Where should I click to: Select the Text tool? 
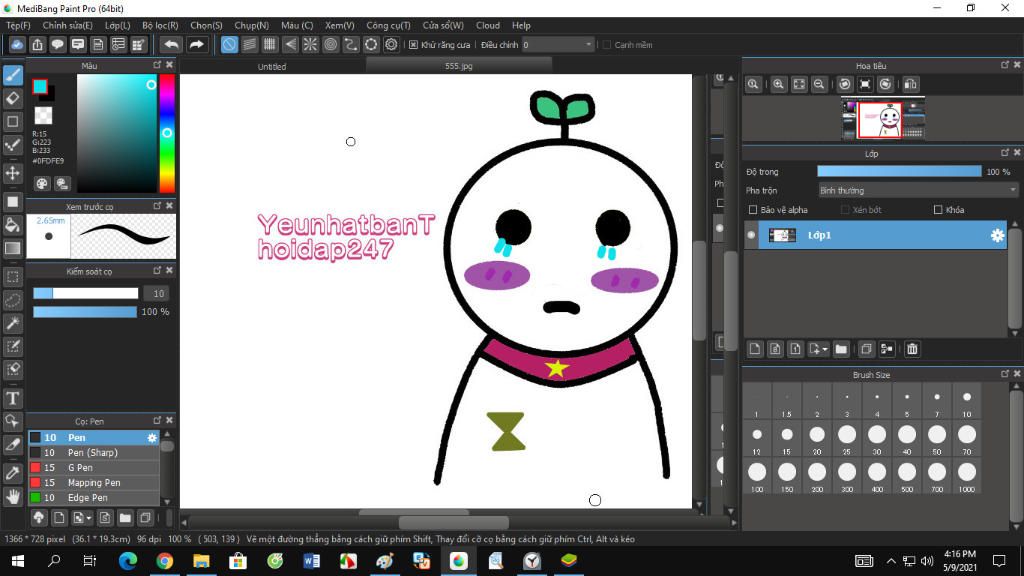click(12, 398)
